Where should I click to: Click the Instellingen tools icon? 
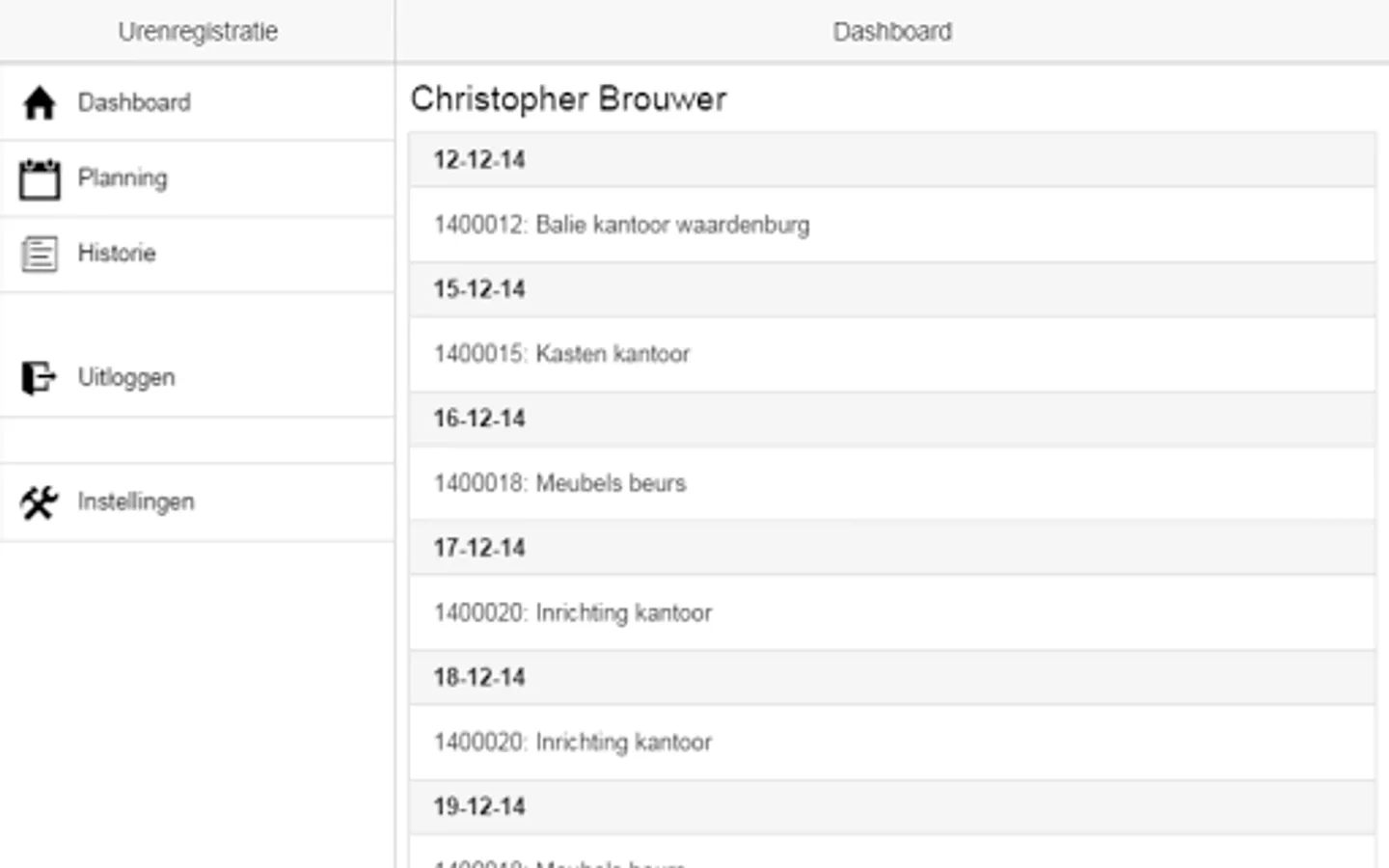point(40,502)
